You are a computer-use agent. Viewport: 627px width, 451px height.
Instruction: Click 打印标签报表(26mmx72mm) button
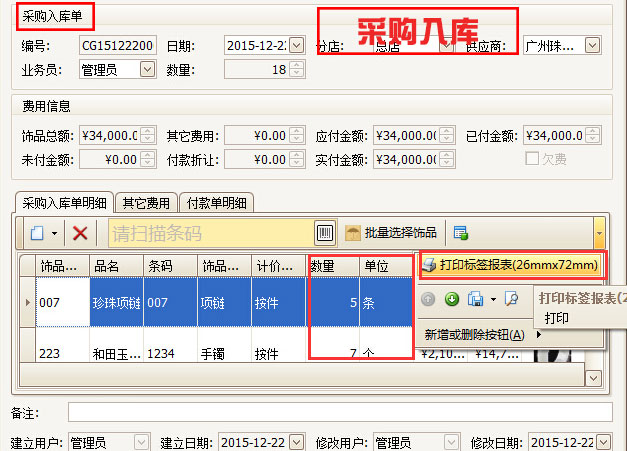[510, 265]
